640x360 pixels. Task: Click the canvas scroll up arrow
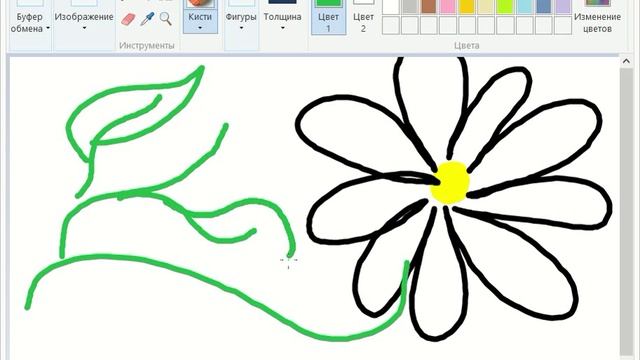click(x=626, y=62)
